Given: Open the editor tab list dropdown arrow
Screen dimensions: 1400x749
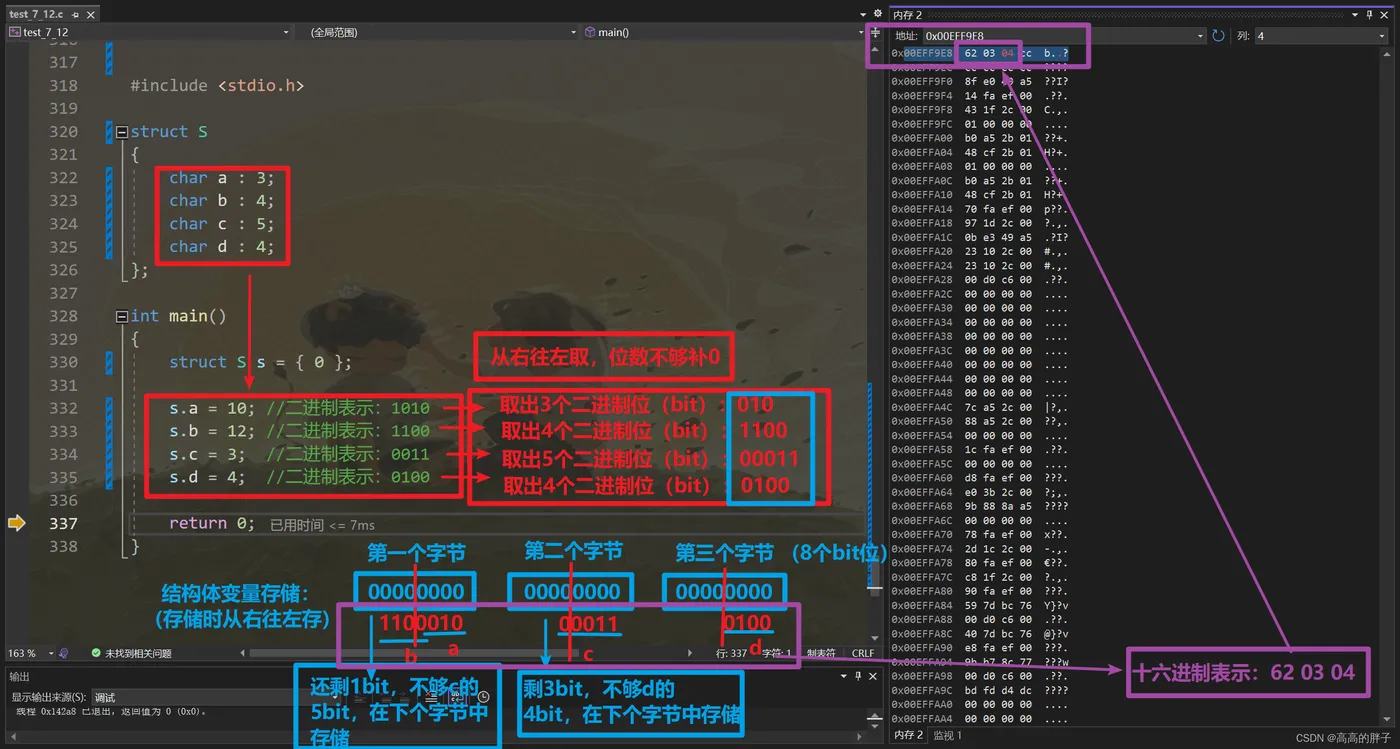Looking at the screenshot, I should (x=864, y=15).
